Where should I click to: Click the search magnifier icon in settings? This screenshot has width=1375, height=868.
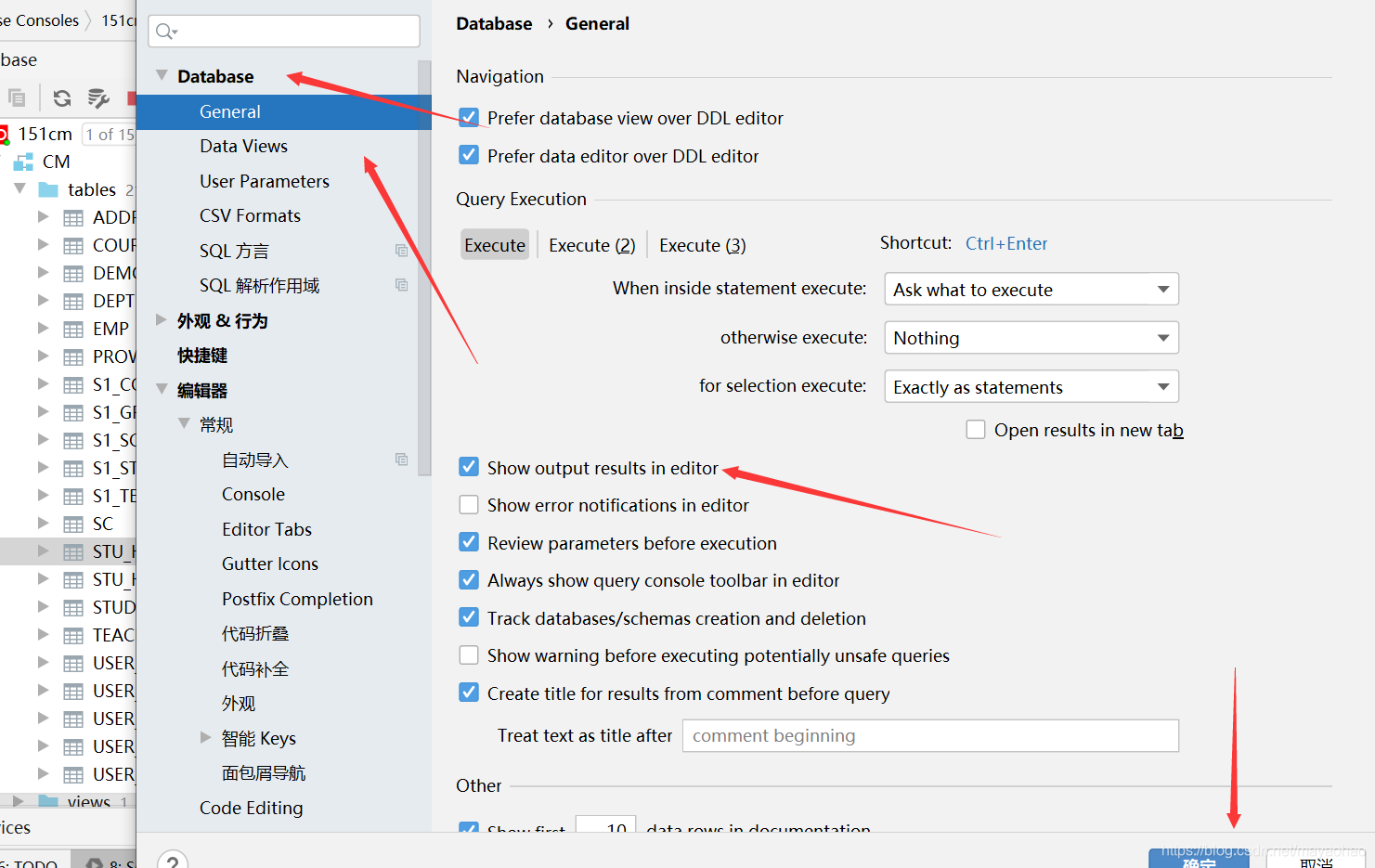coord(165,32)
